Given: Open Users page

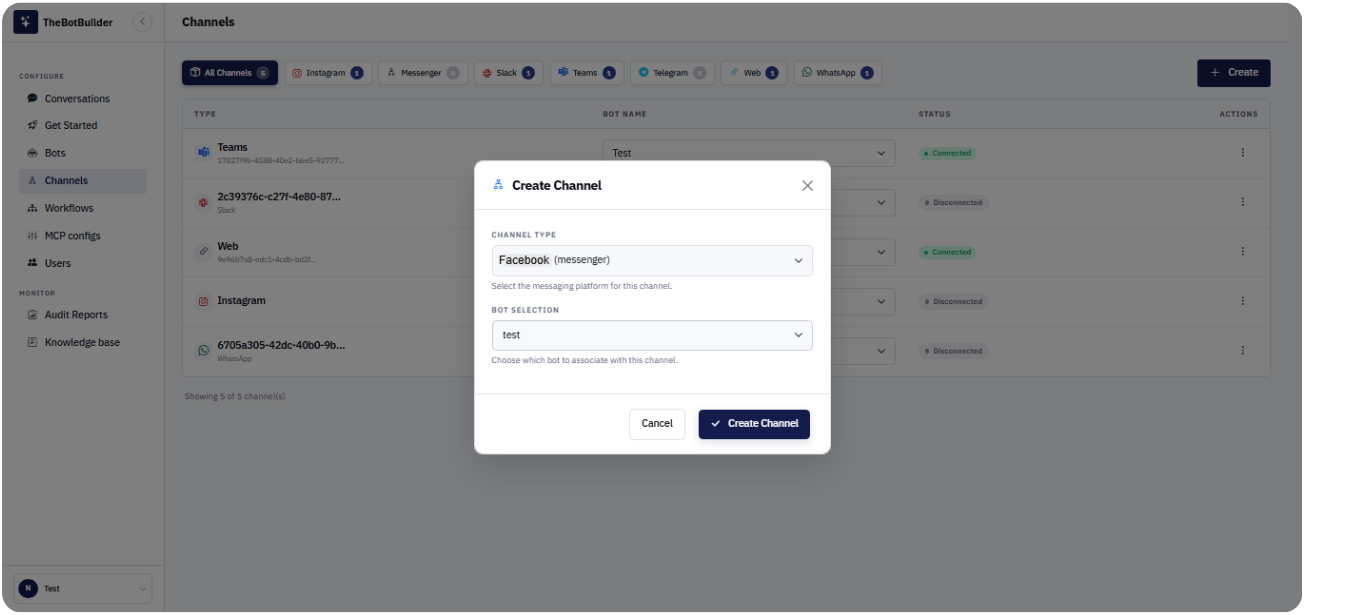Looking at the screenshot, I should [x=82, y=263].
